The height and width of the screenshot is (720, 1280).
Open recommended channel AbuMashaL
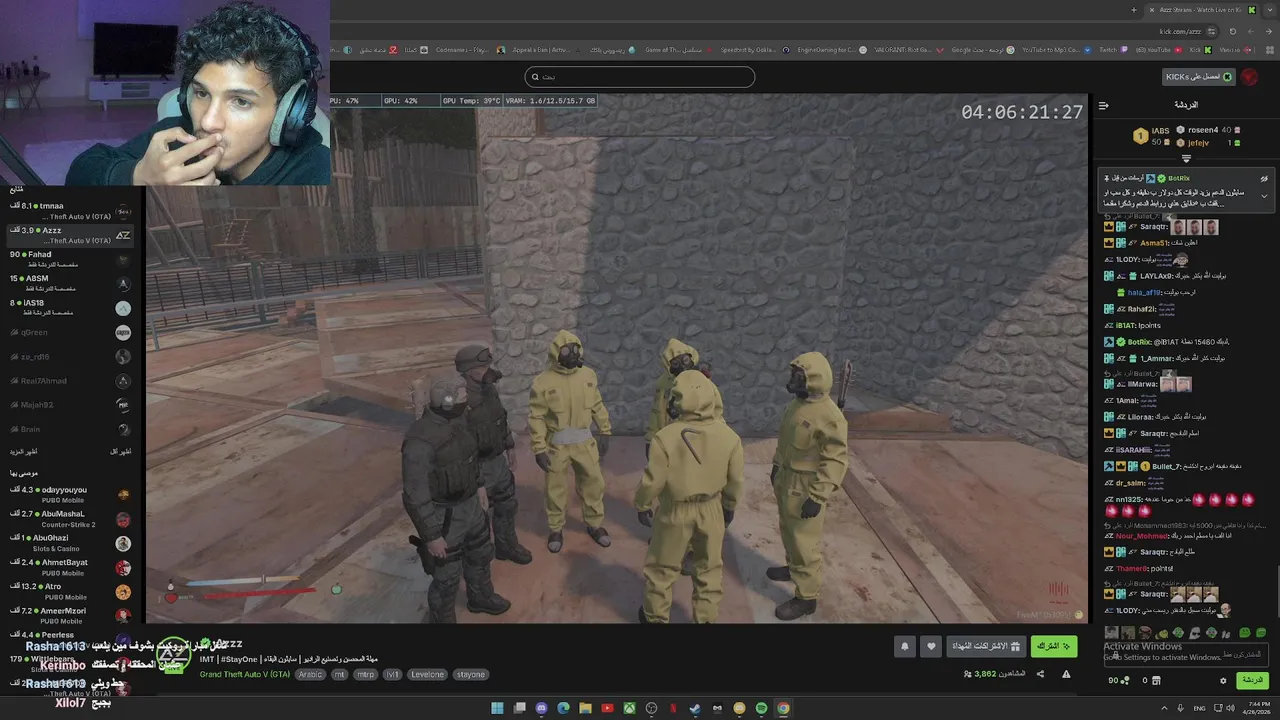tap(70, 519)
